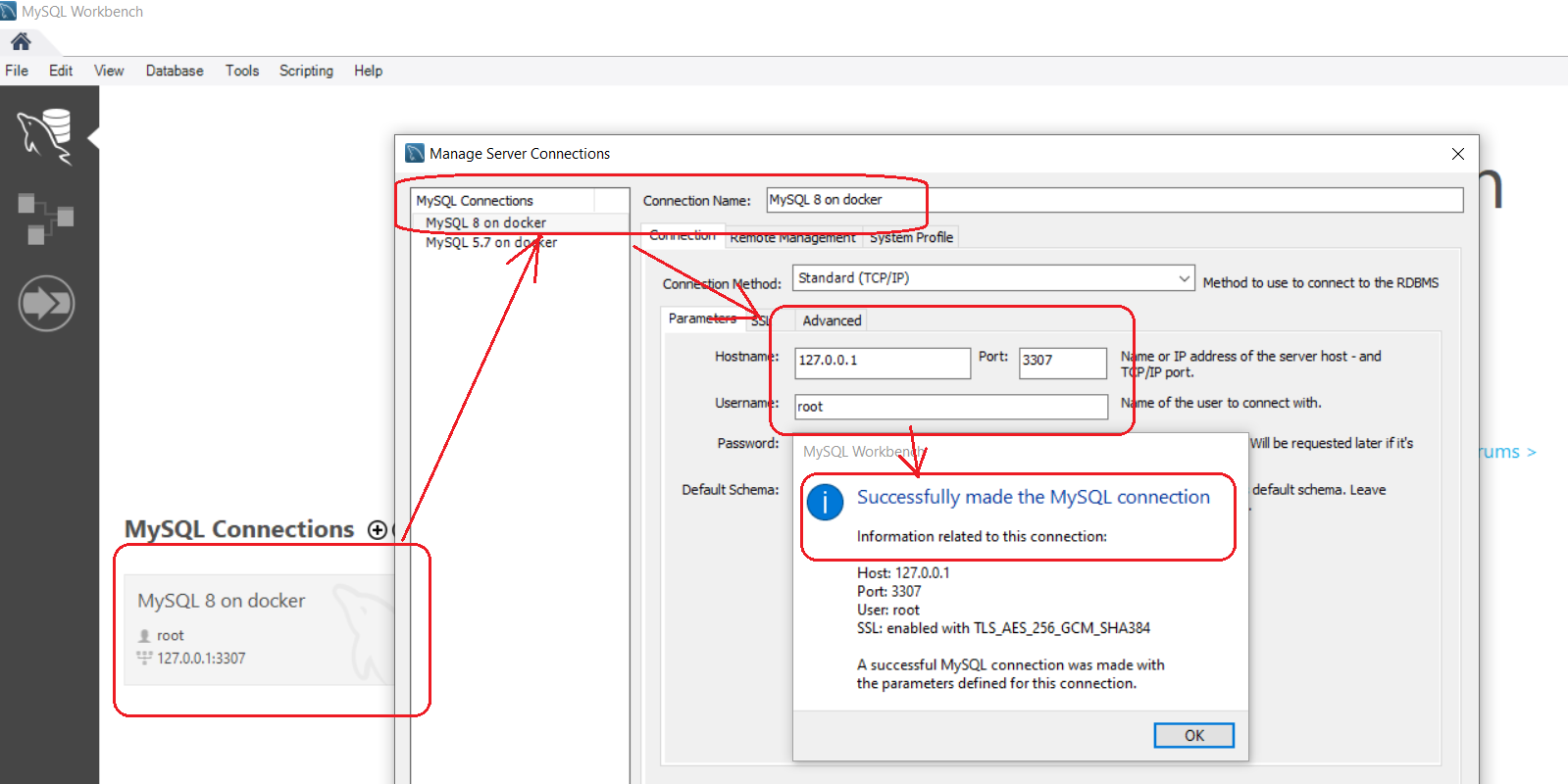
Task: Click the Connection Name input field
Action: click(x=1114, y=200)
